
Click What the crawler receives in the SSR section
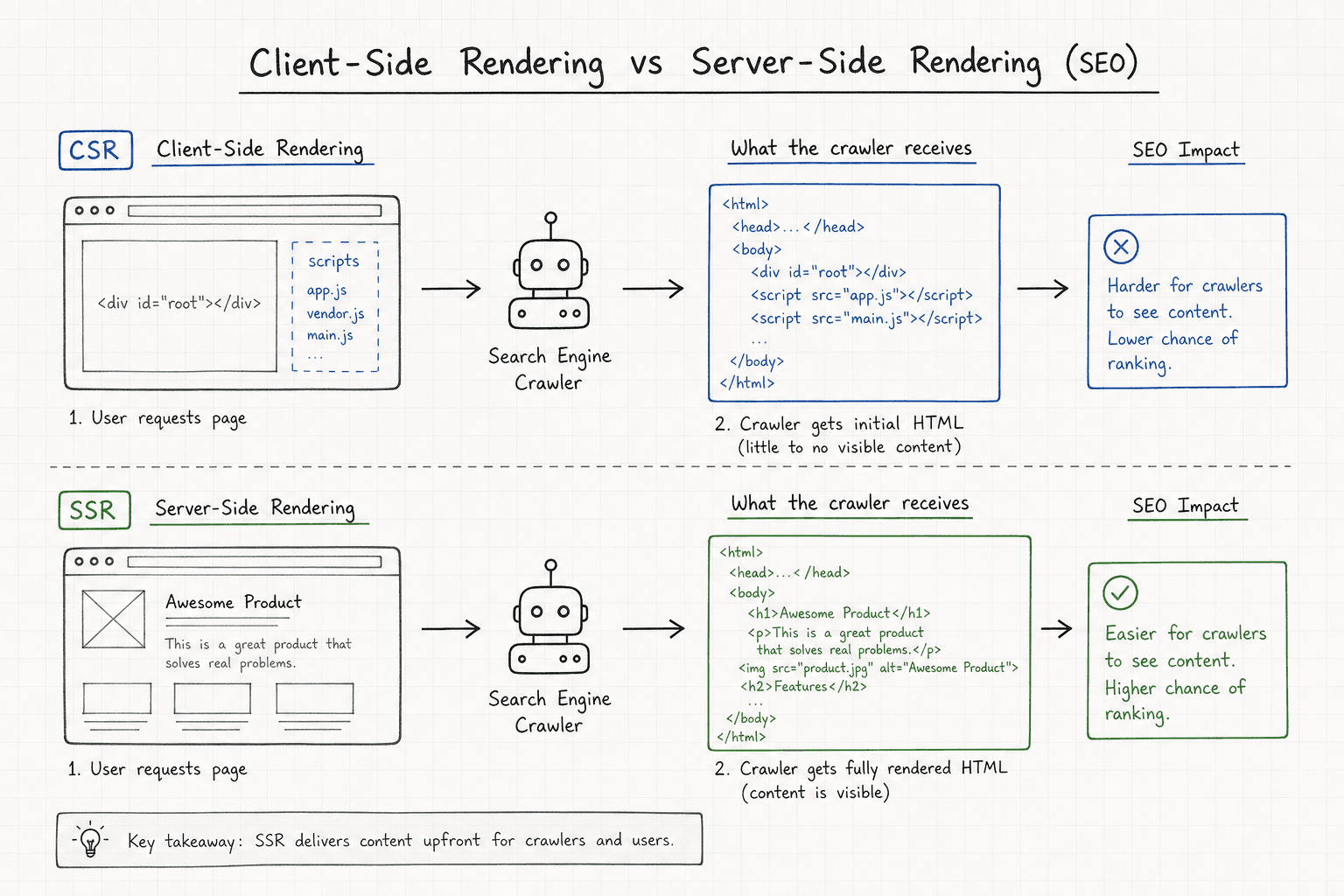point(850,503)
